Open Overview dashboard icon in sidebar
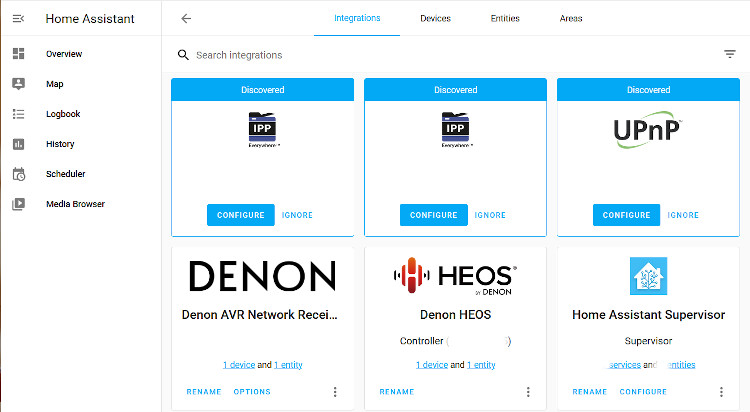The height and width of the screenshot is (412, 750). pyautogui.click(x=18, y=54)
